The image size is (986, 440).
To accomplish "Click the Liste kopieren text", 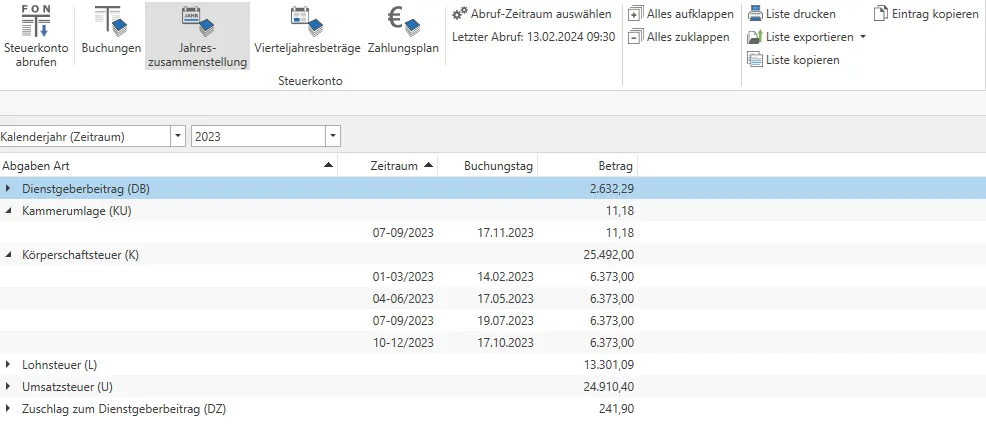I will click(802, 60).
